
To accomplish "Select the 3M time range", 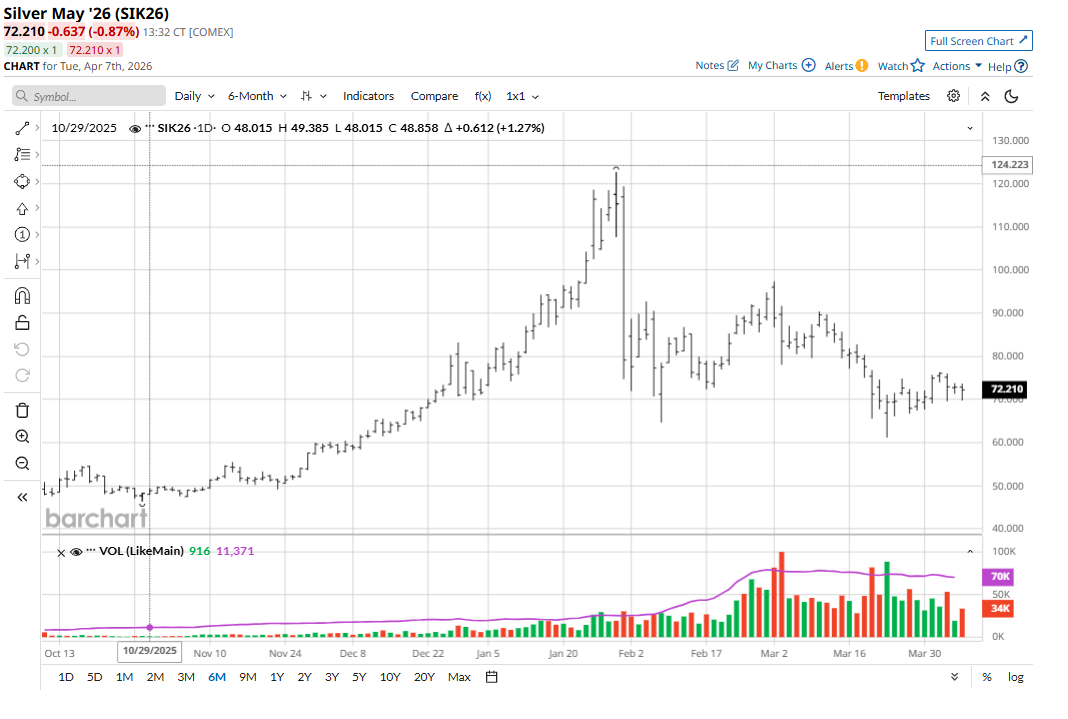I will (186, 677).
